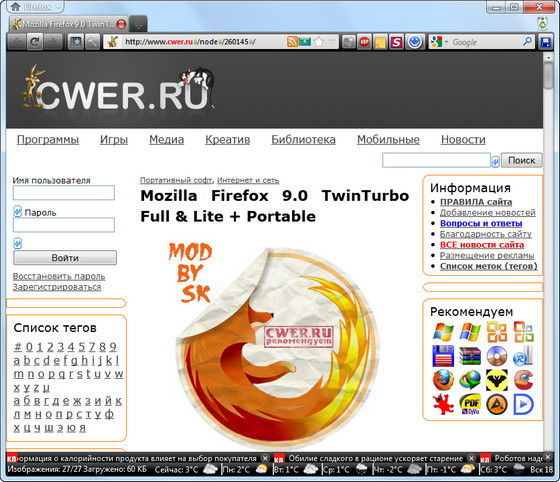Click the orange RSS feed icon
This screenshot has height=482, width=560.
292,42
